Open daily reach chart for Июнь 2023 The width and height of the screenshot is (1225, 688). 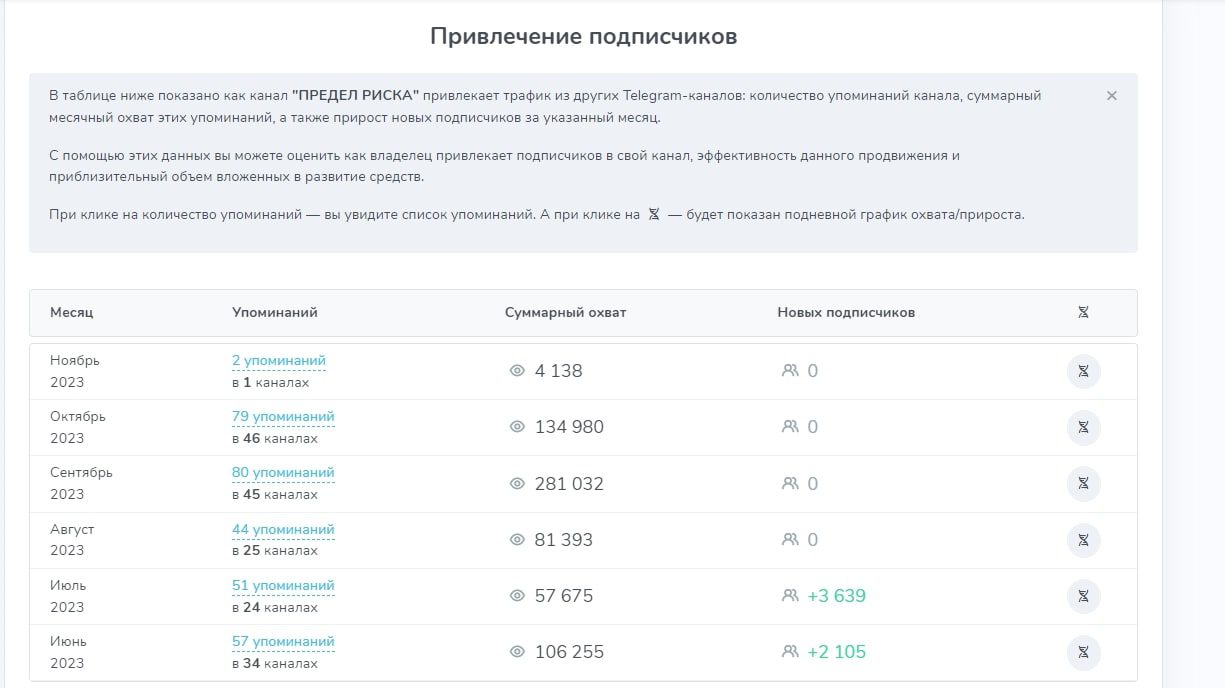pyautogui.click(x=1084, y=652)
